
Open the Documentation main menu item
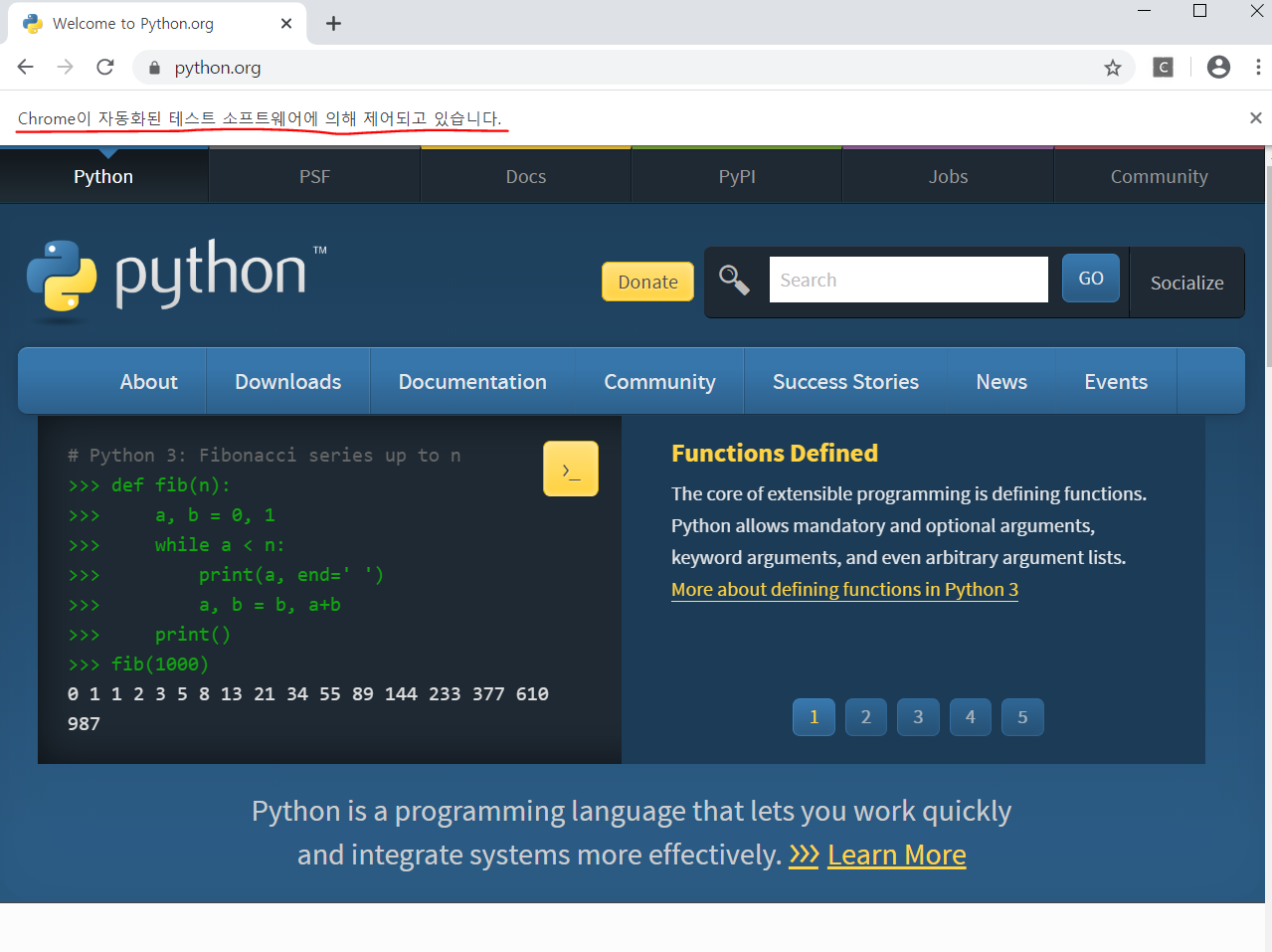point(472,381)
